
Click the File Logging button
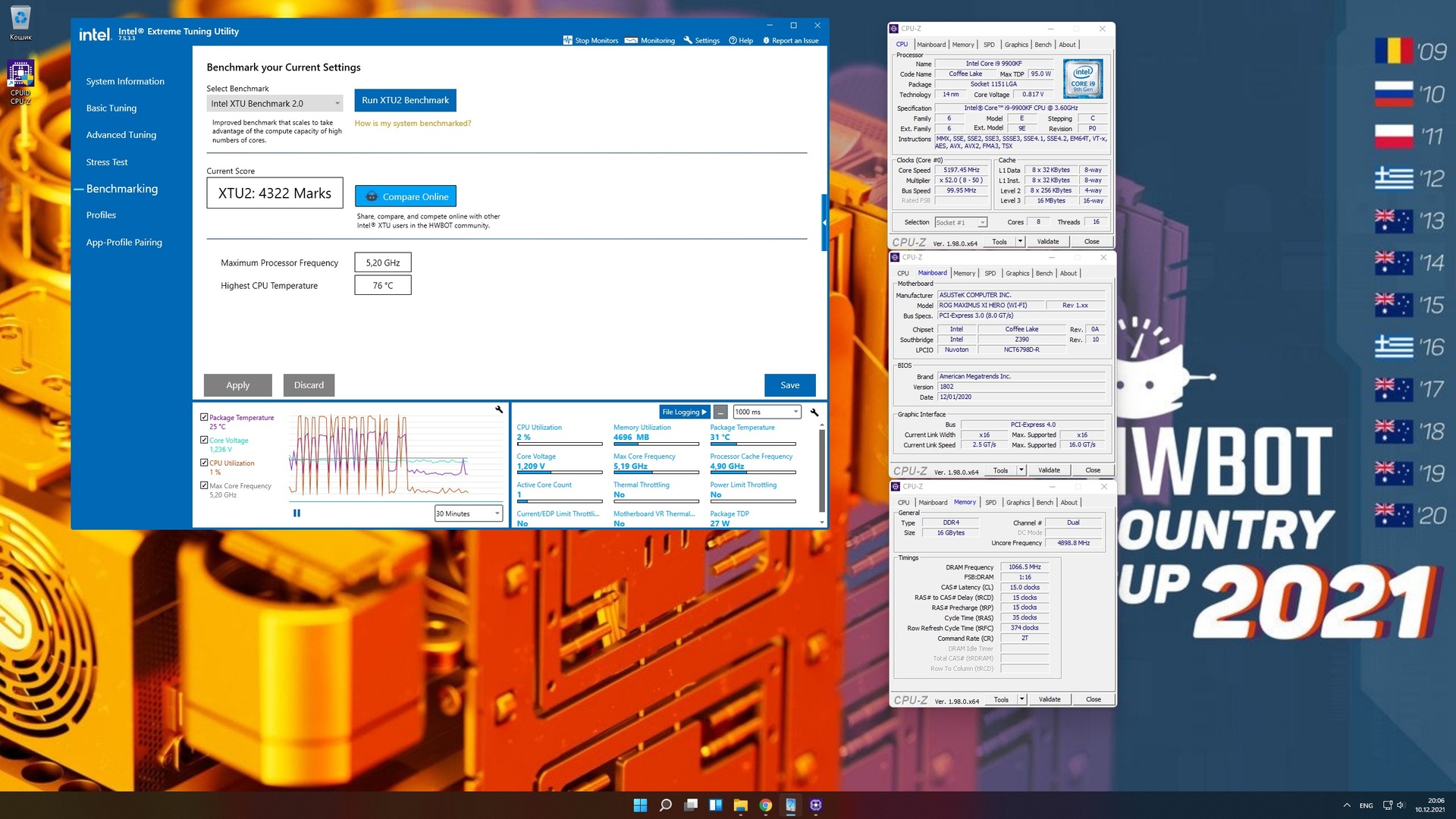(684, 412)
